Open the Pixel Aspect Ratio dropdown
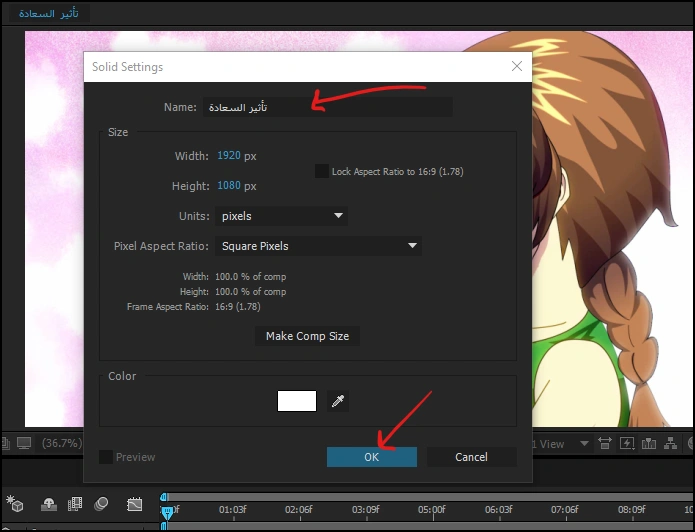 pos(318,246)
